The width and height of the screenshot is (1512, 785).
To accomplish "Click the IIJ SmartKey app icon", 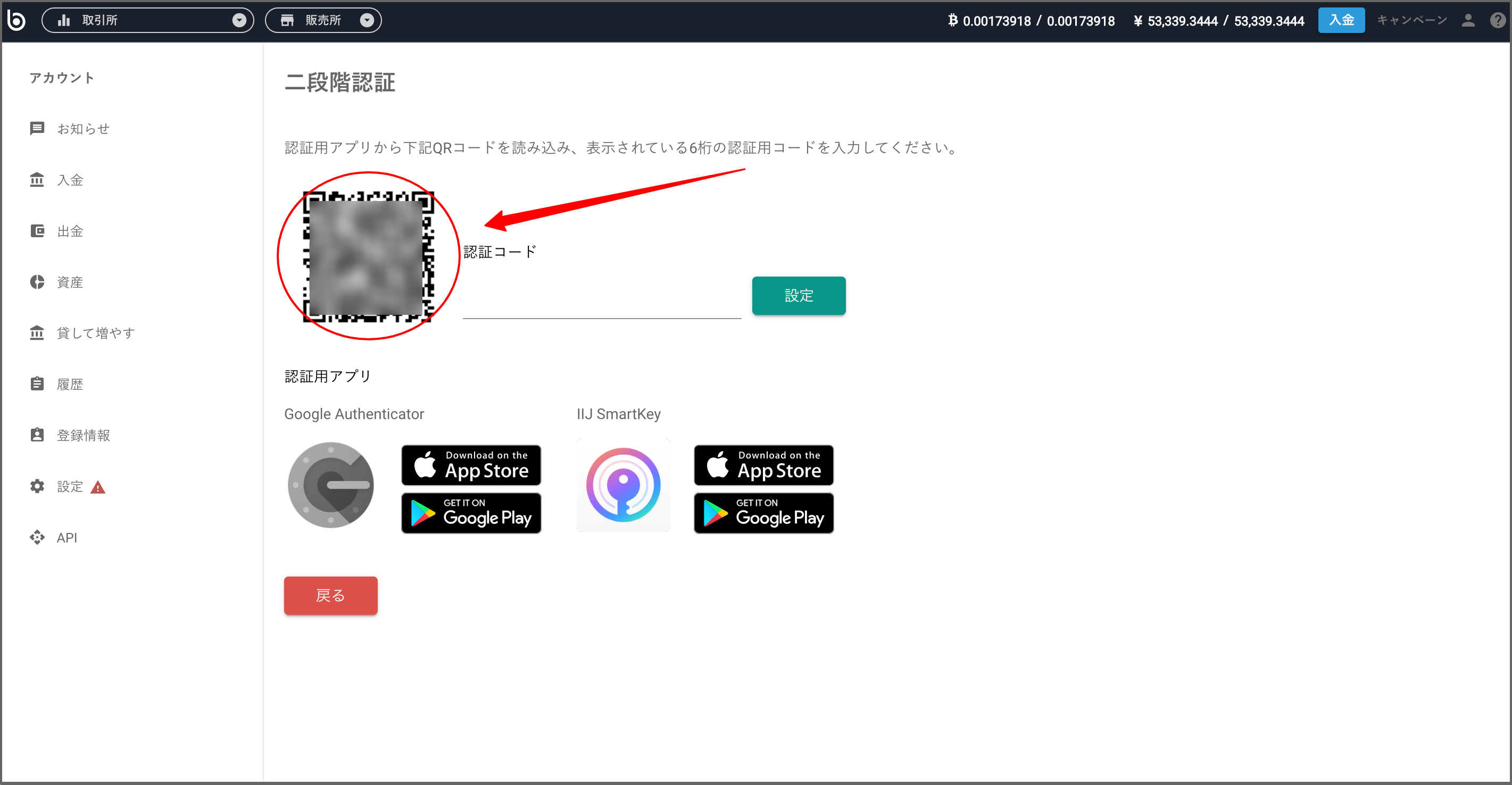I will [623, 485].
